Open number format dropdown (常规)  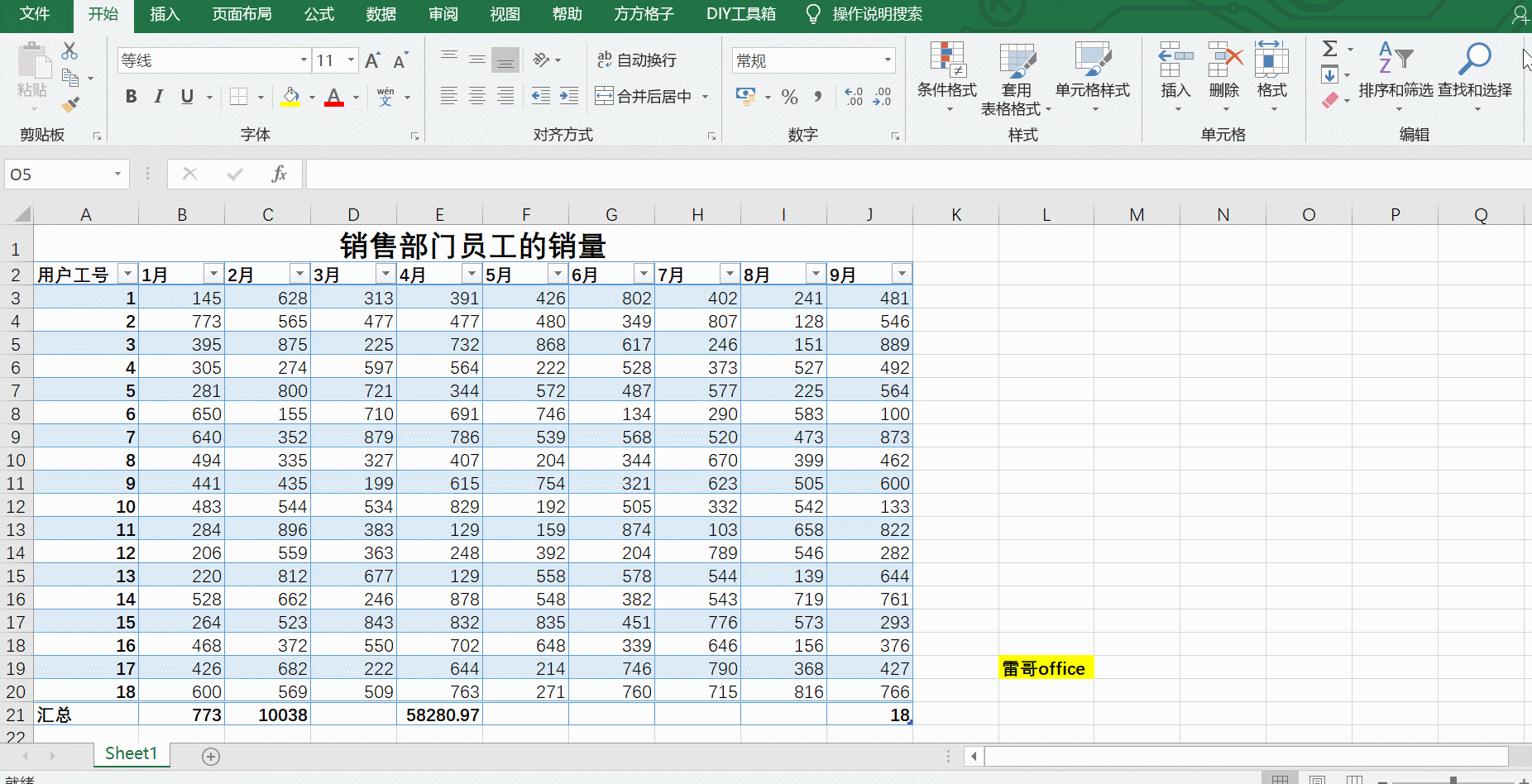click(x=888, y=60)
